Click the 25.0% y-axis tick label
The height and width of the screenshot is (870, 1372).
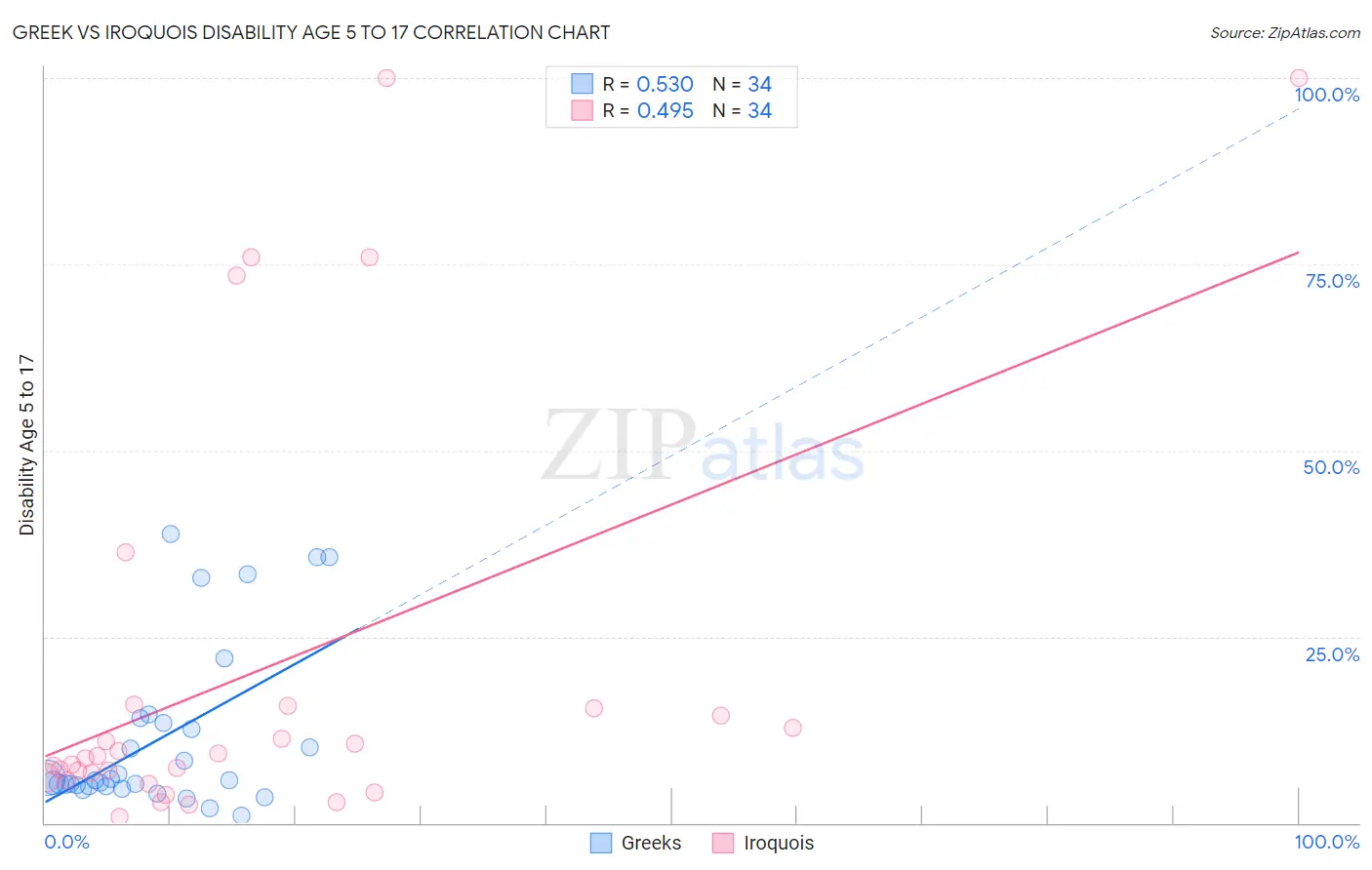tap(1332, 654)
